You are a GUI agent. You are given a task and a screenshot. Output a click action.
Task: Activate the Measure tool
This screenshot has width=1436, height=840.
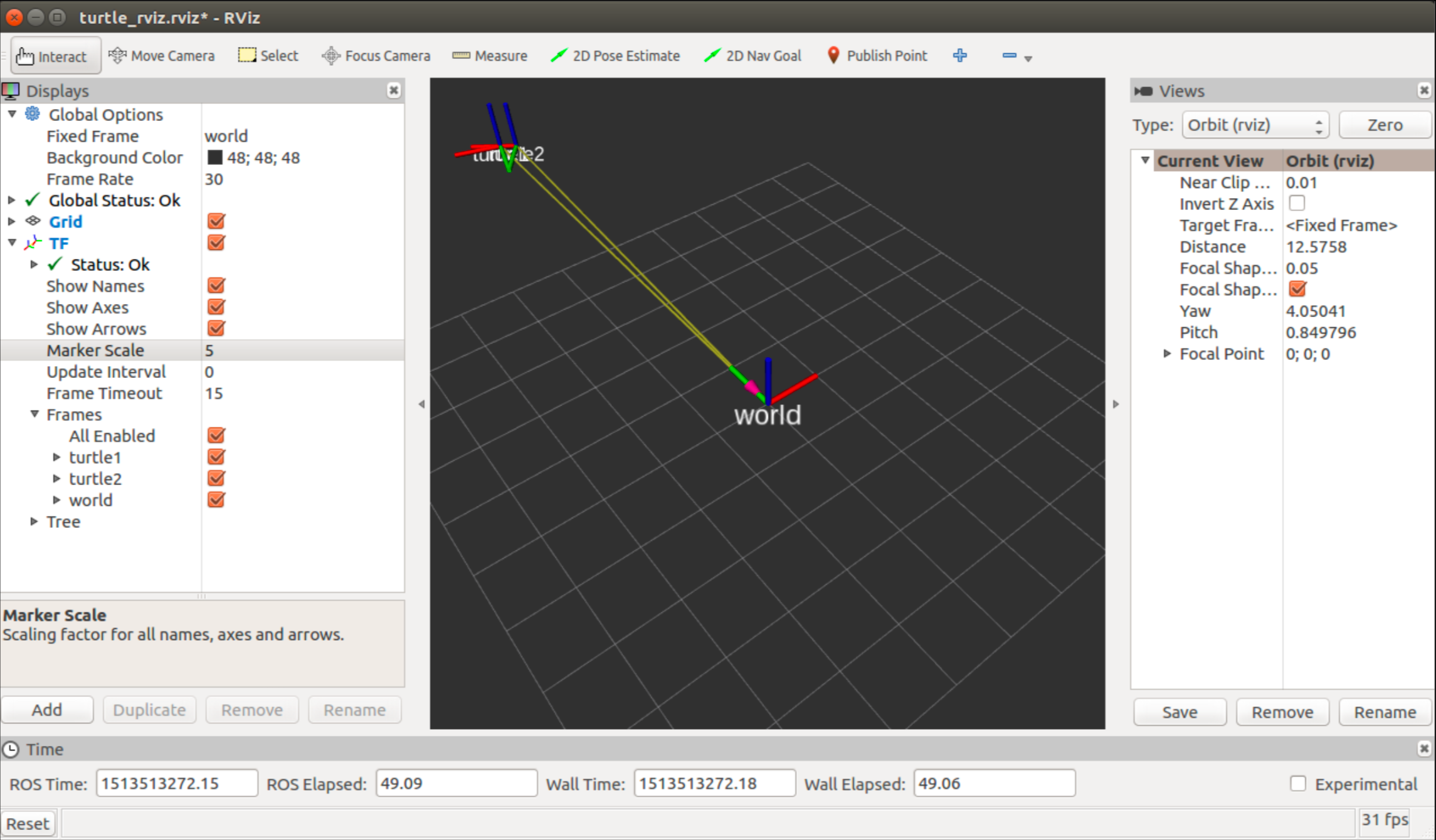pos(490,55)
